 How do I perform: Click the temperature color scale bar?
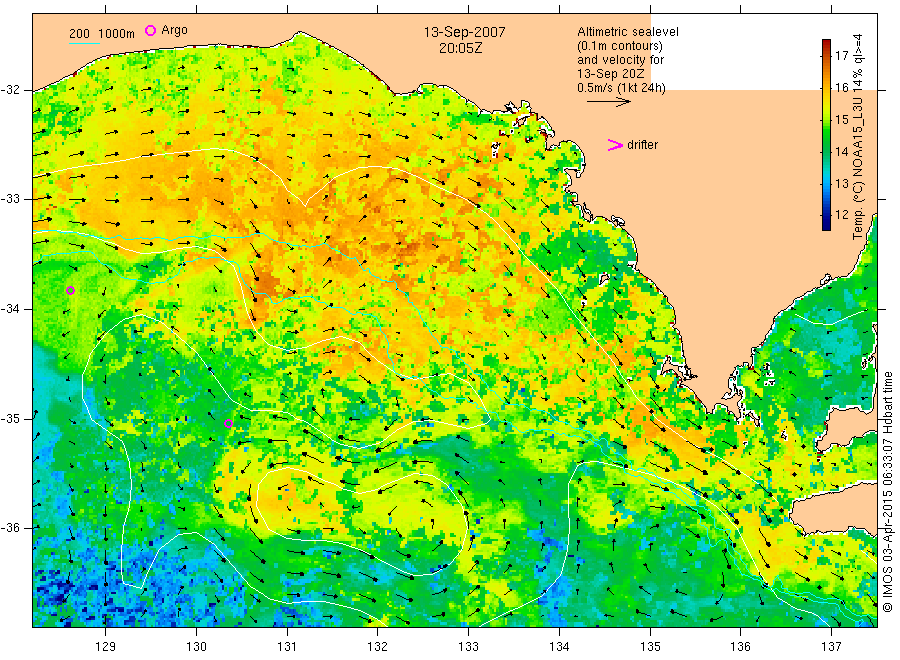click(826, 135)
